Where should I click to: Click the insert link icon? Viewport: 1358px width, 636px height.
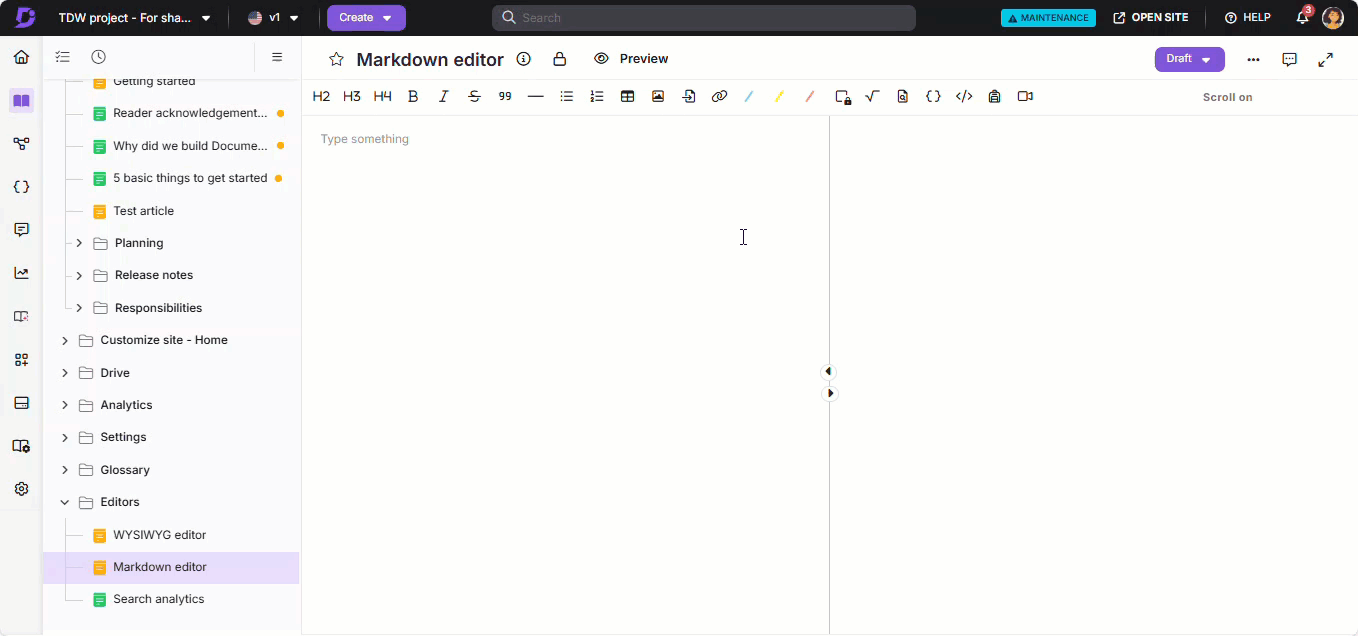(x=719, y=97)
